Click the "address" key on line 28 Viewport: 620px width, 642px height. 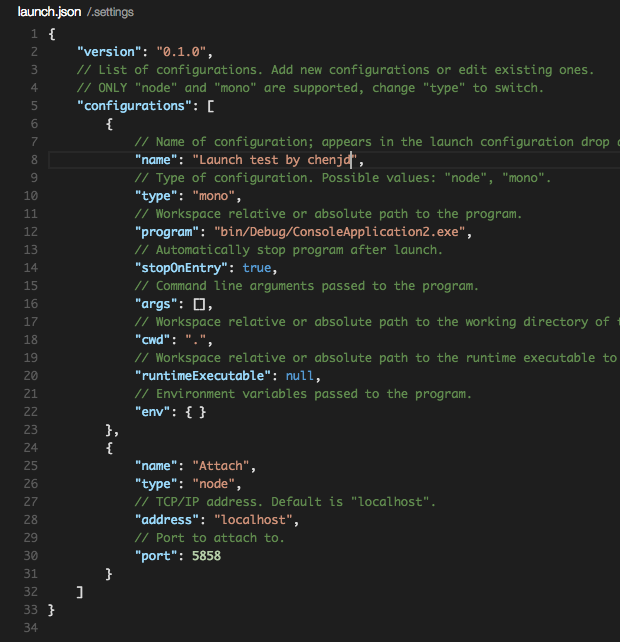click(166, 520)
